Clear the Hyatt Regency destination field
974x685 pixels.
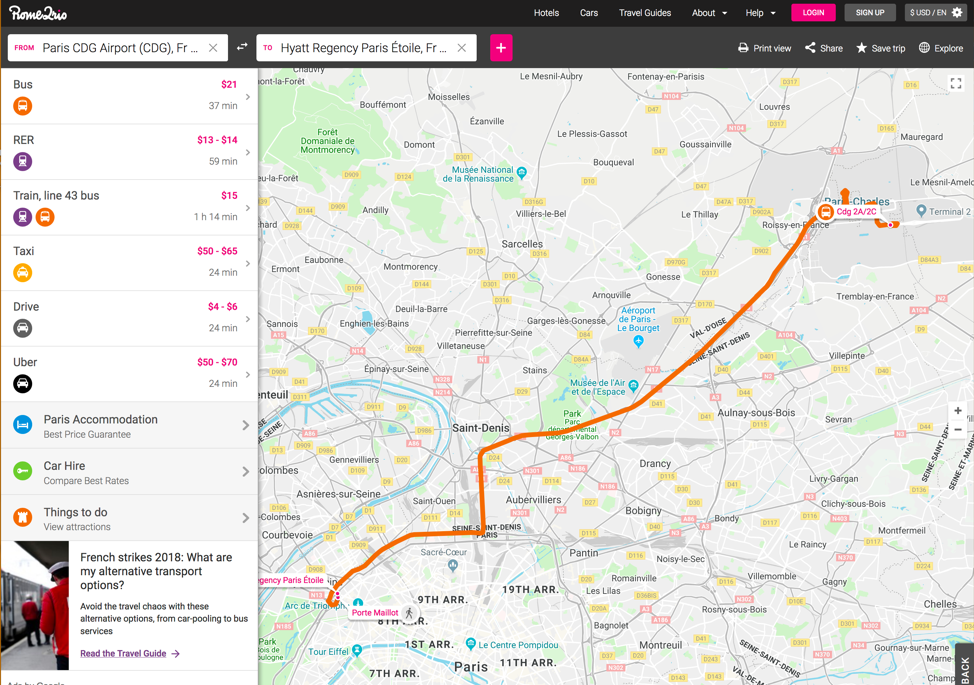pos(462,48)
